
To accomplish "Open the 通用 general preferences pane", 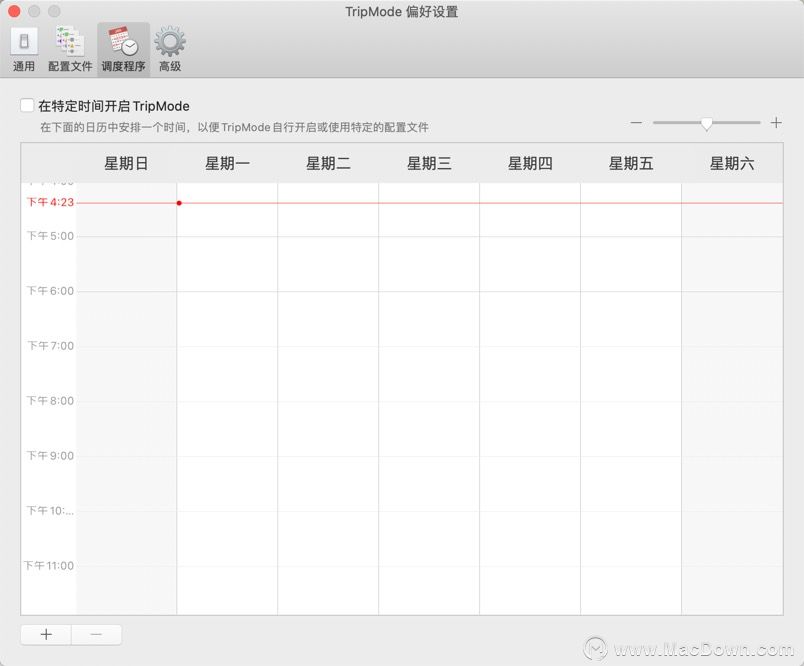I will pyautogui.click(x=24, y=50).
